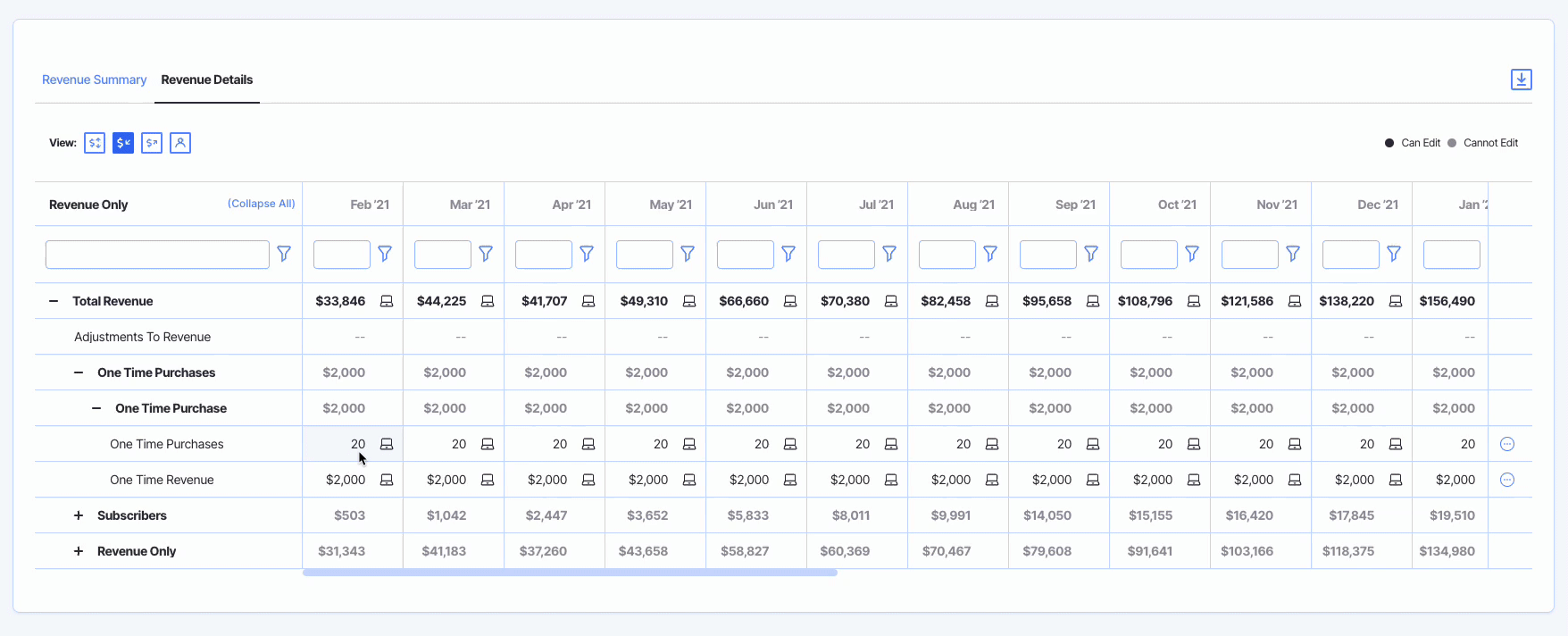Click the download icon at top right
This screenshot has width=1568, height=636.
pos(1521,79)
